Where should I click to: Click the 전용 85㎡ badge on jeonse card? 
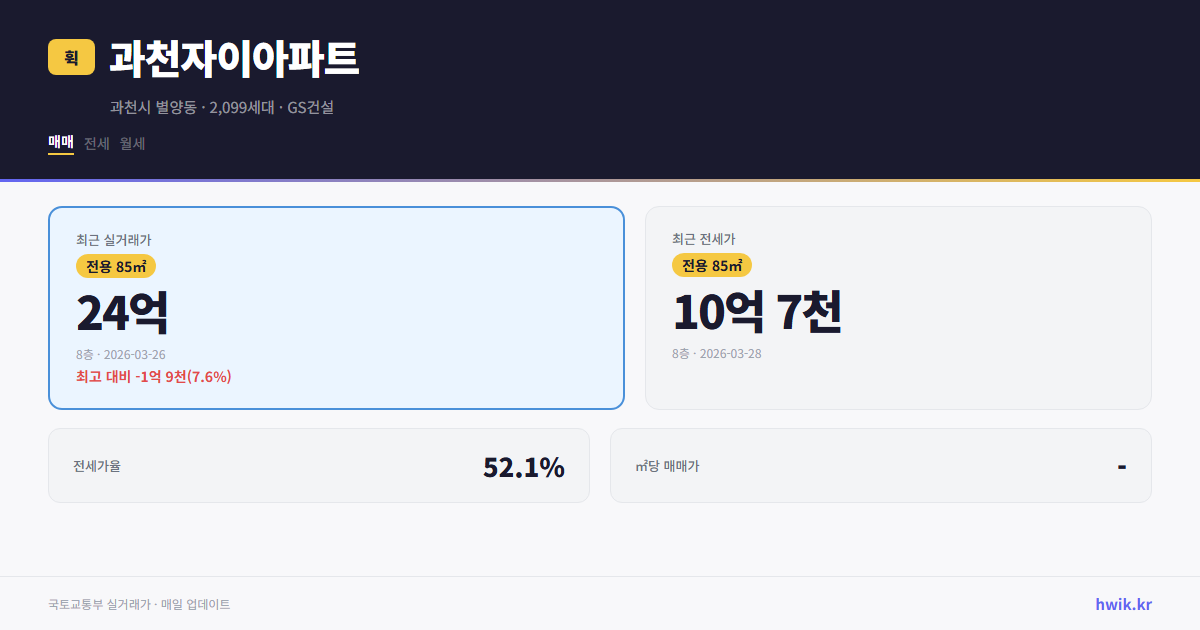711,265
